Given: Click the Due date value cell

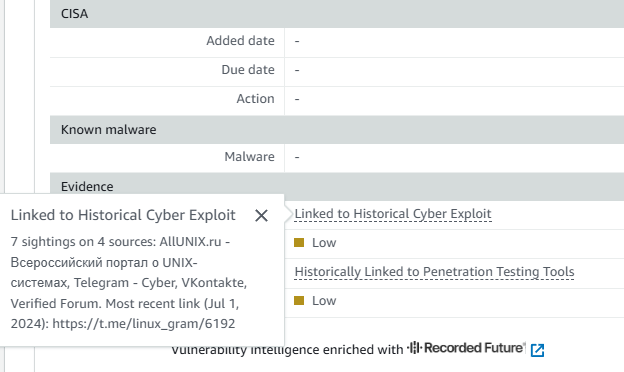Looking at the screenshot, I should pos(454,70).
